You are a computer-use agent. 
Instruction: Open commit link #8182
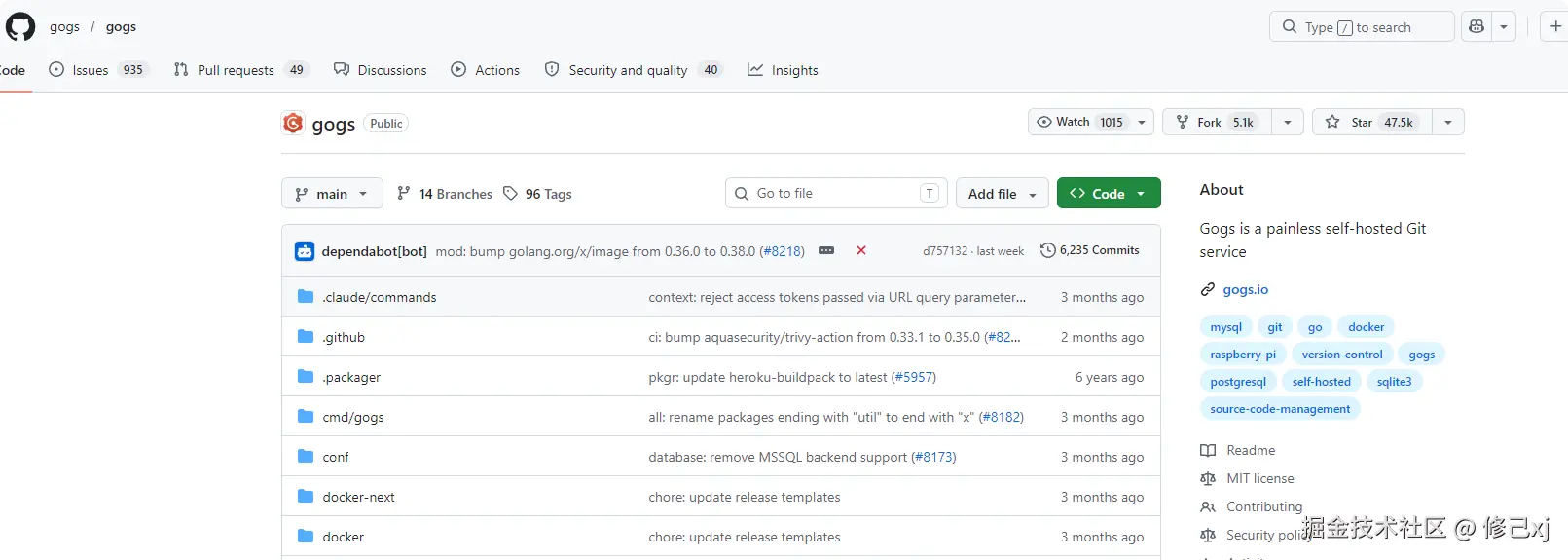click(1002, 417)
